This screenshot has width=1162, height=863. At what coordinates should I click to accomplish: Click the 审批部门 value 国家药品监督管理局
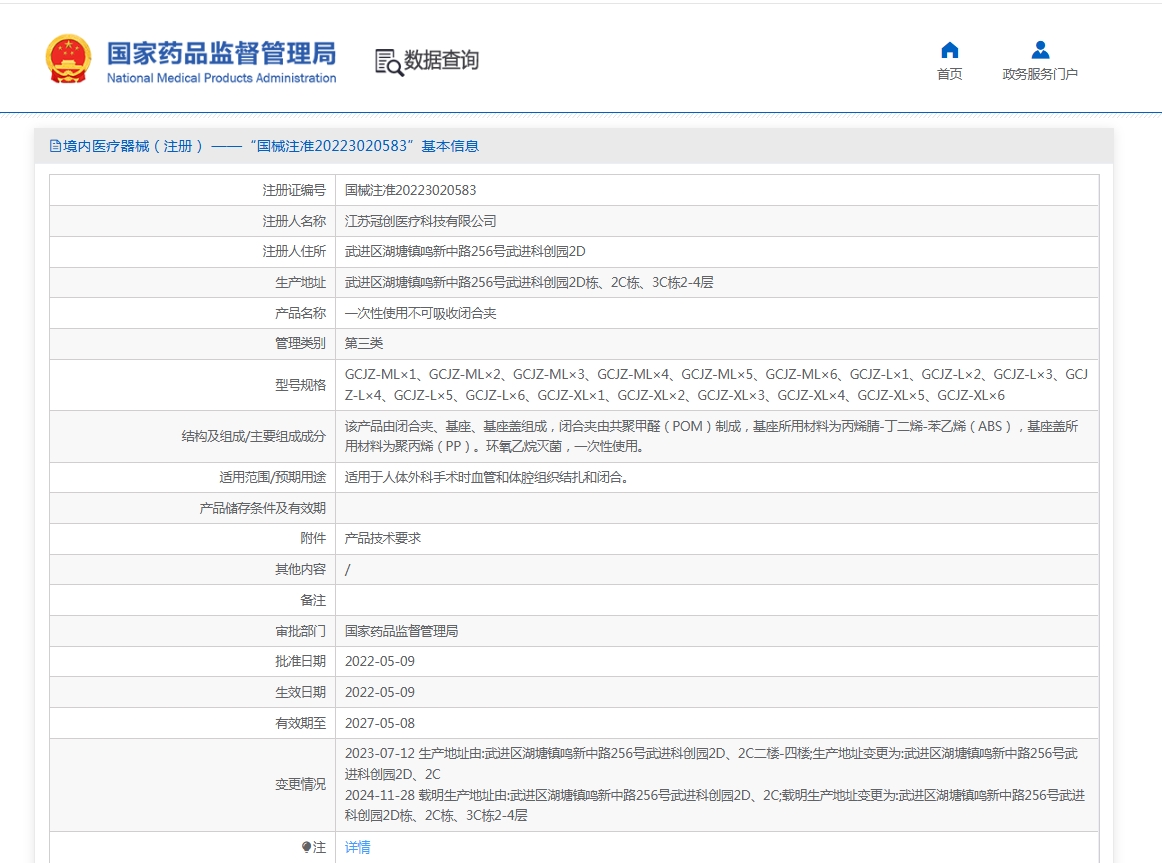(x=401, y=631)
